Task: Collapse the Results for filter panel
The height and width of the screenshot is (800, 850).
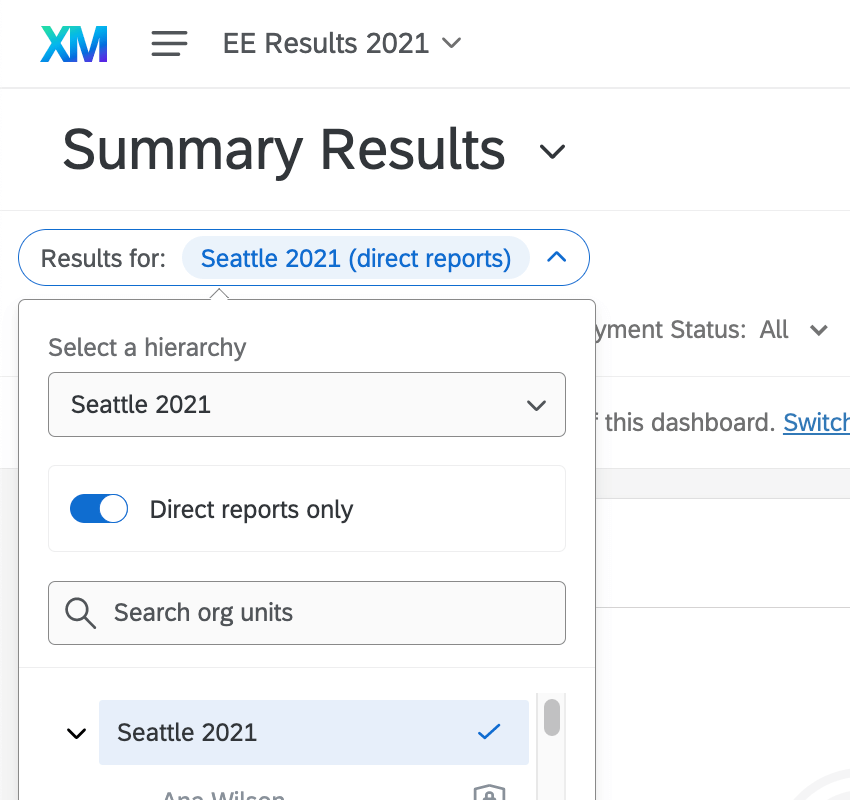Action: click(x=557, y=257)
